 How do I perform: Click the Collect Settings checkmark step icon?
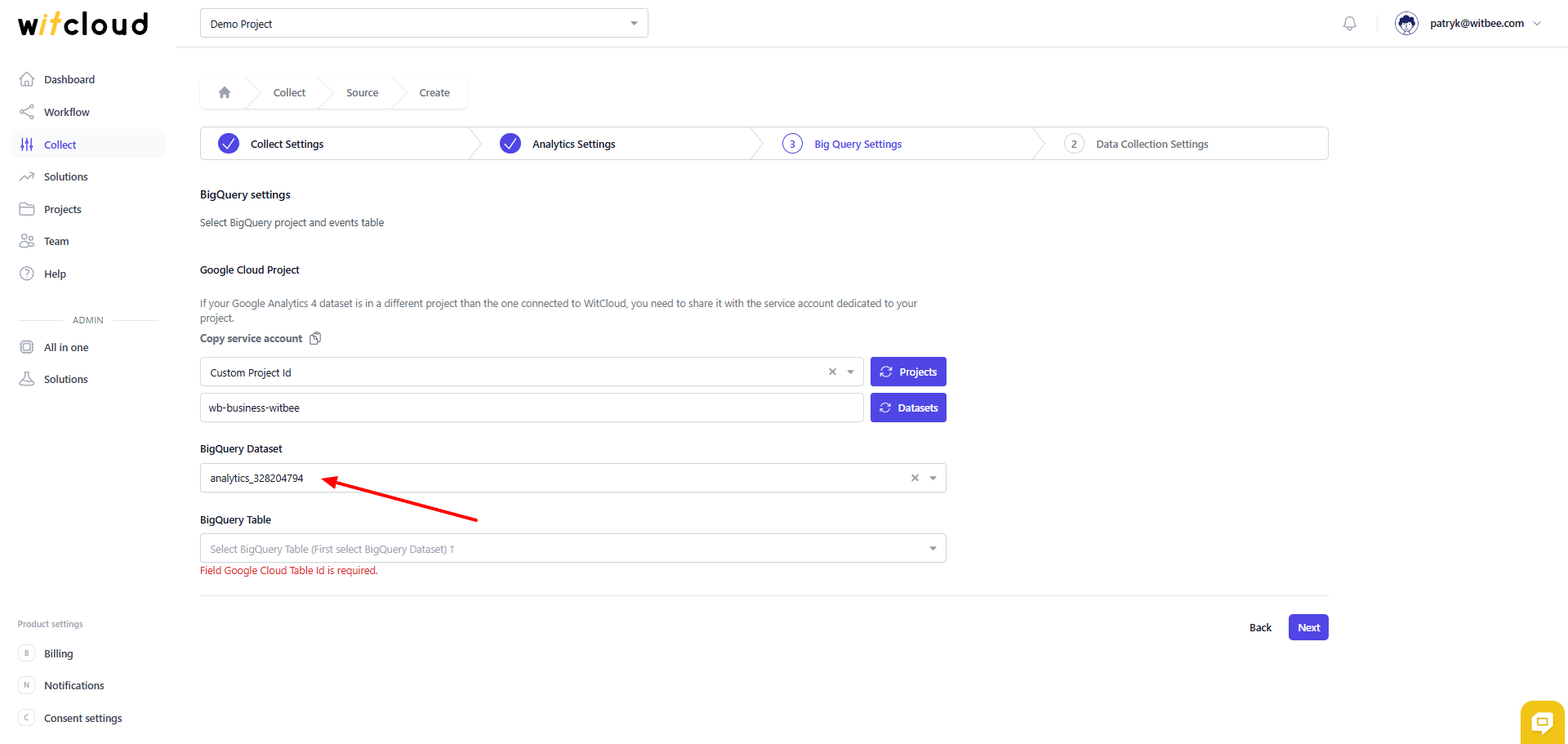coord(229,144)
